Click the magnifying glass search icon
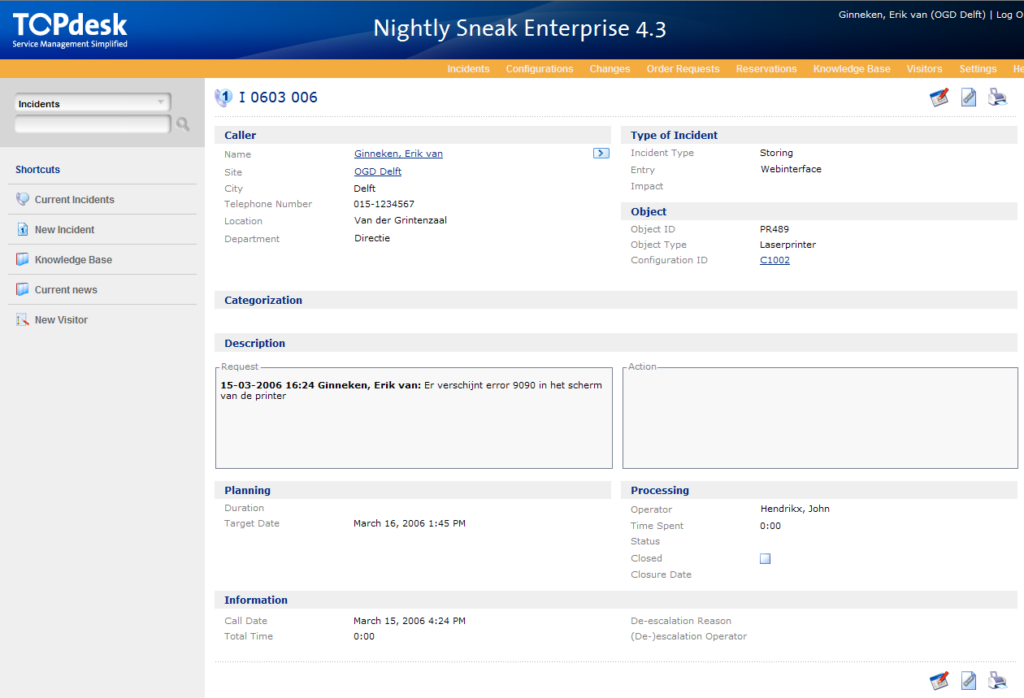 pos(183,125)
